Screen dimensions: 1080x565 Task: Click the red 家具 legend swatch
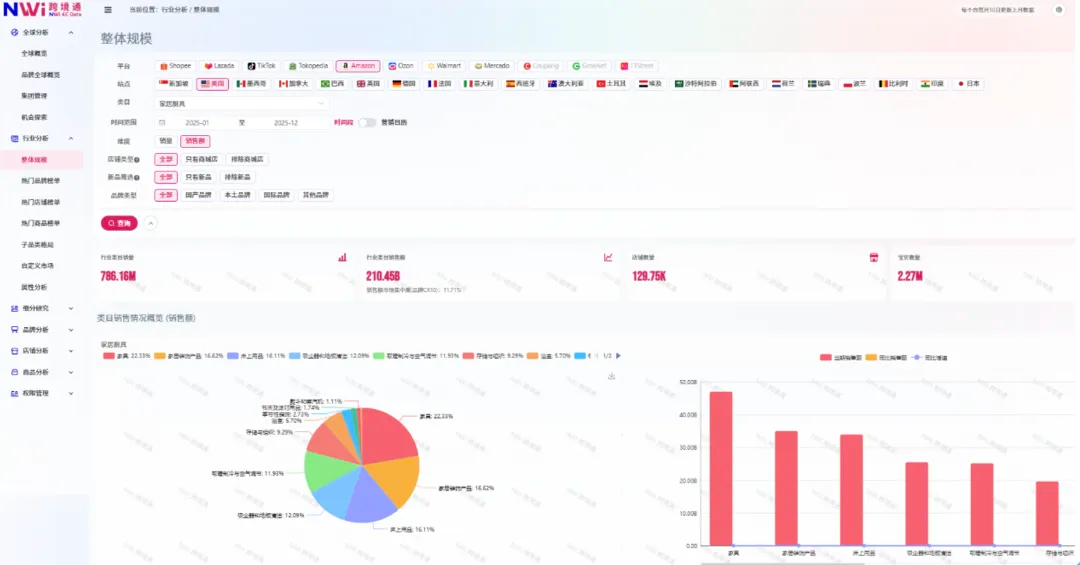109,355
